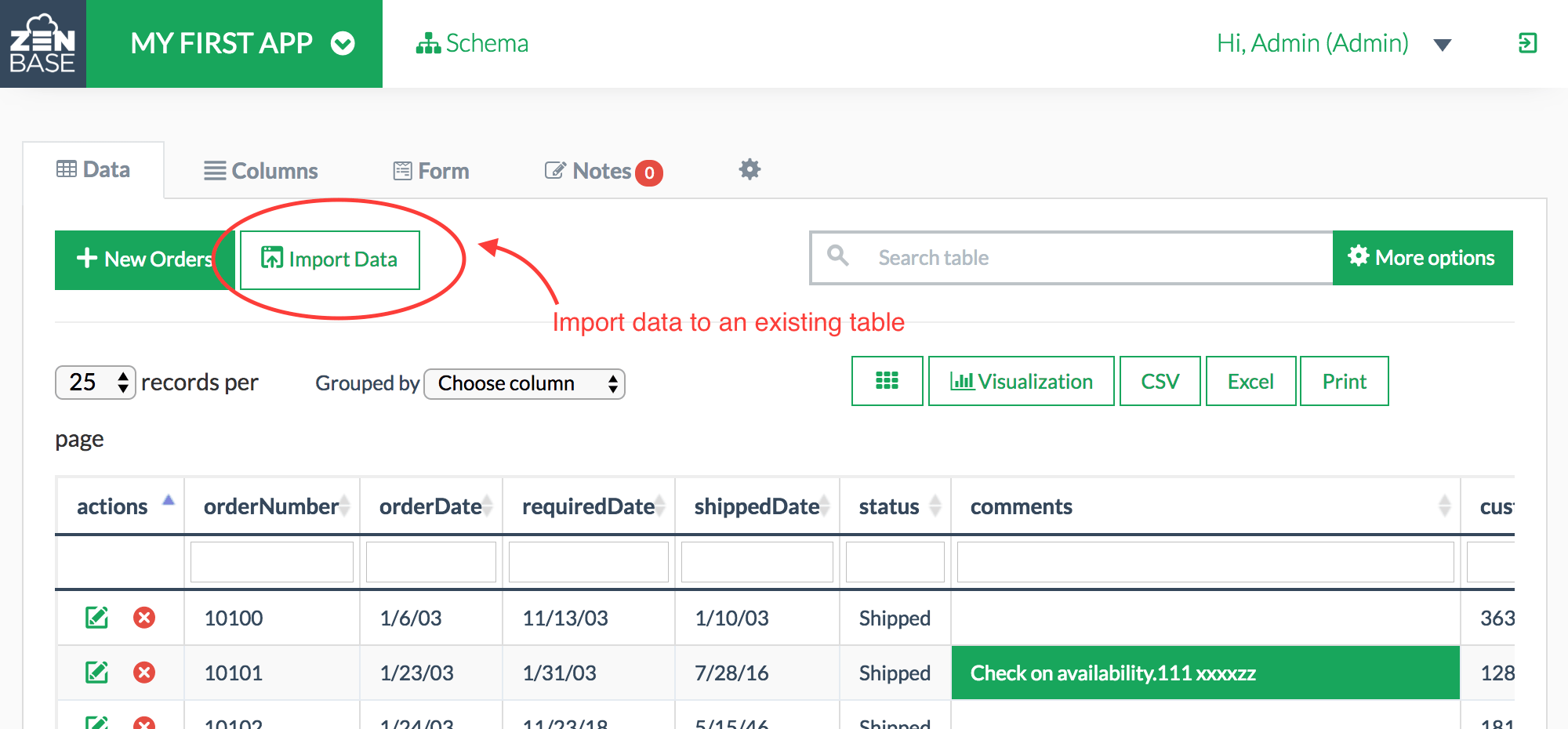Click the requiredDate filter input
Screen dimensions: 1568x729
tap(589, 562)
